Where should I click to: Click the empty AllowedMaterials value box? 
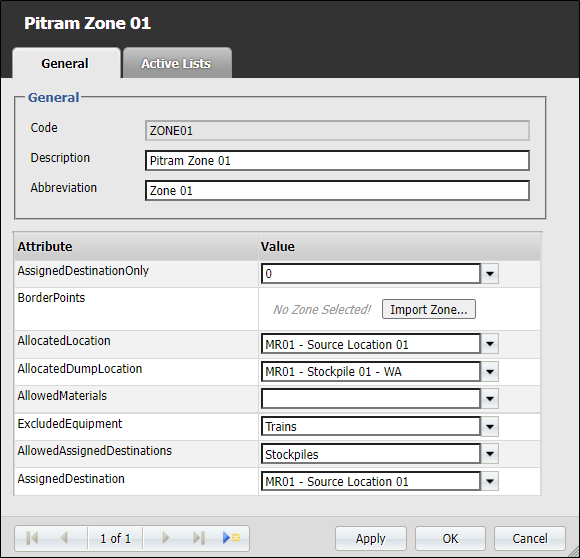[371, 399]
